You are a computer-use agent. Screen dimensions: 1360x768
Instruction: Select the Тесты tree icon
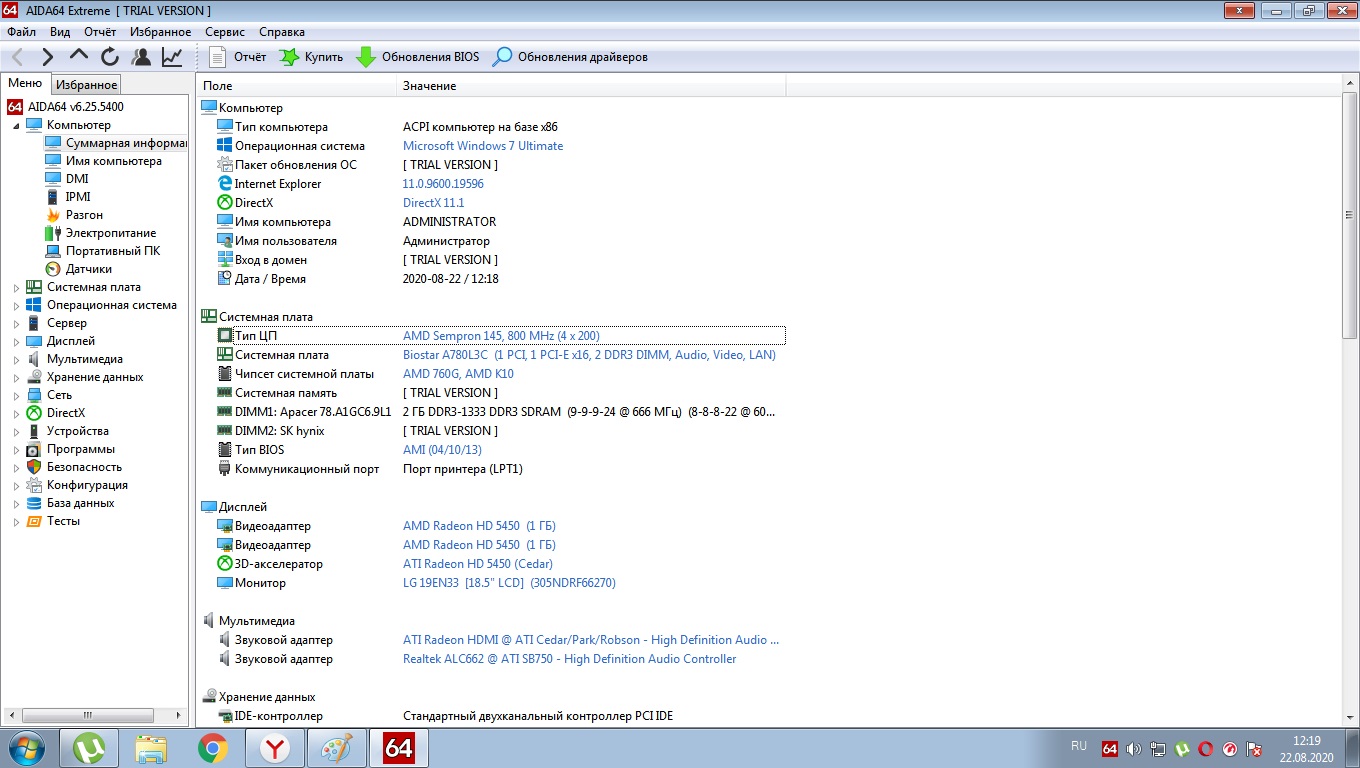pyautogui.click(x=34, y=521)
